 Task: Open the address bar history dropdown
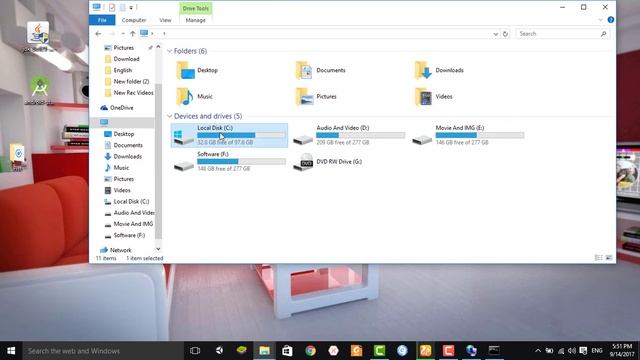tap(495, 34)
